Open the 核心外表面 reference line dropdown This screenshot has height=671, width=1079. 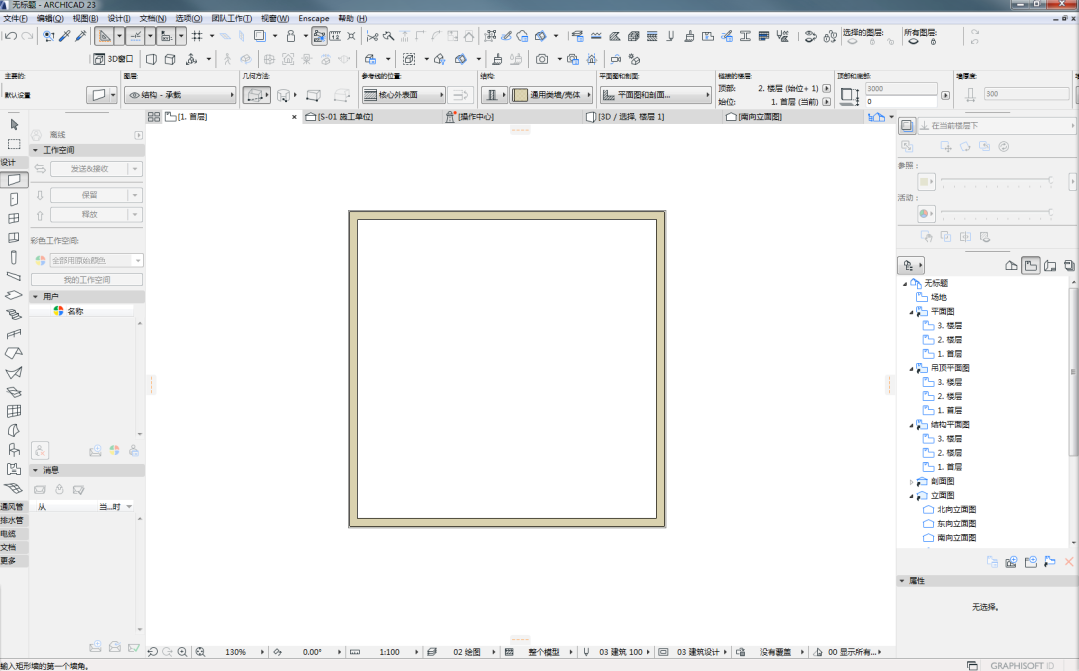coord(403,95)
